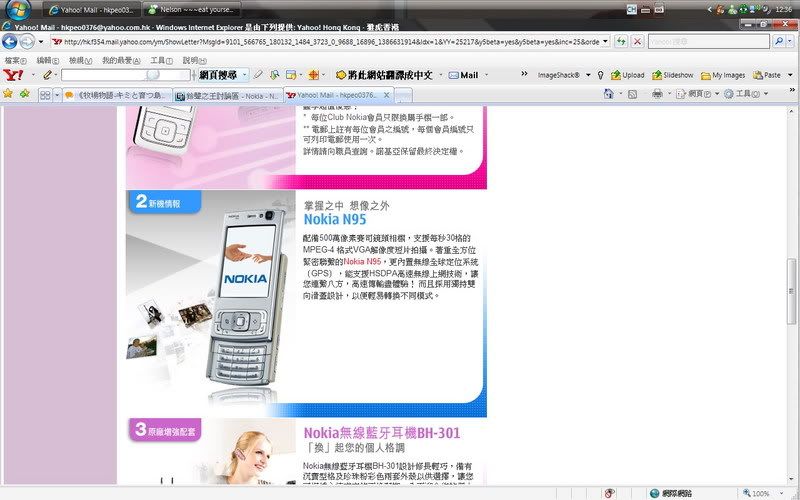Open the 工具 (Tools) command bar gear menu
800x500 pixels.
pyautogui.click(x=746, y=94)
